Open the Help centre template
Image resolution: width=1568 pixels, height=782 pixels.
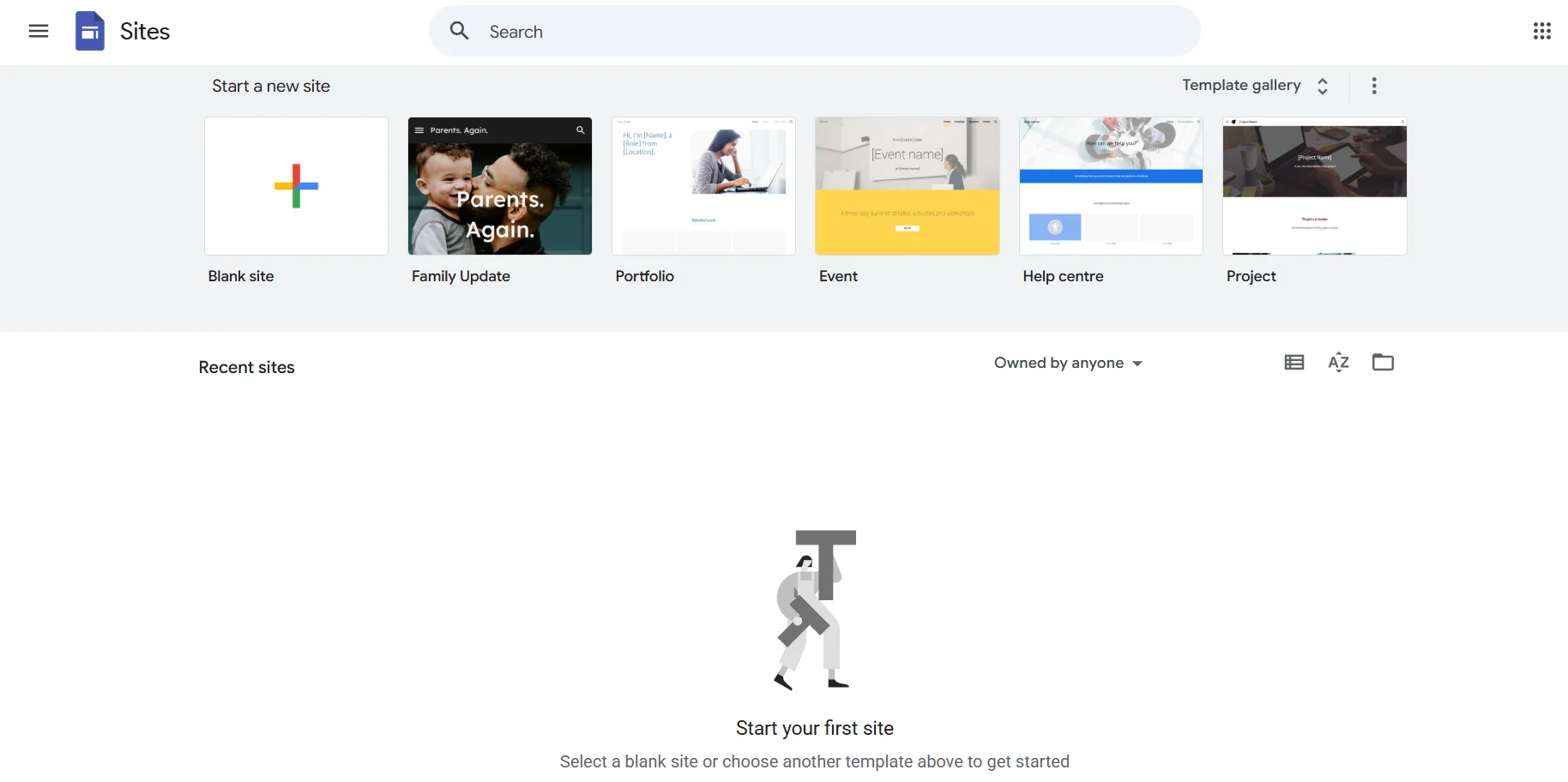point(1111,186)
